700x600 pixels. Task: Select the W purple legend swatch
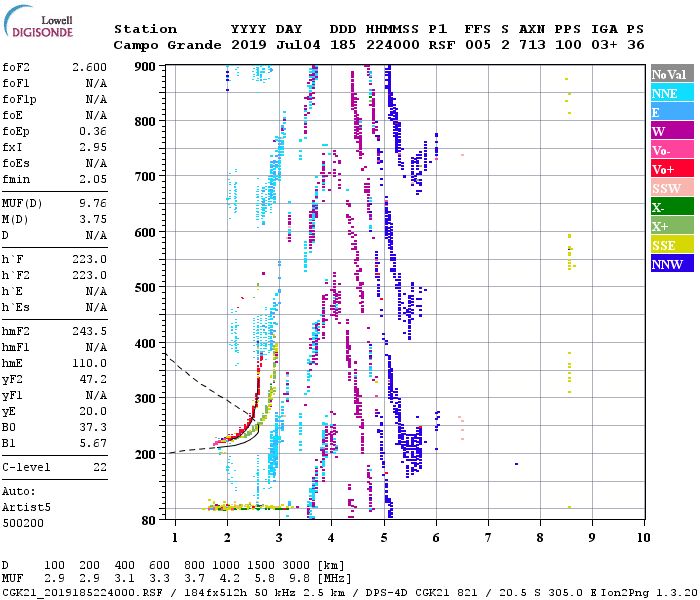672,131
